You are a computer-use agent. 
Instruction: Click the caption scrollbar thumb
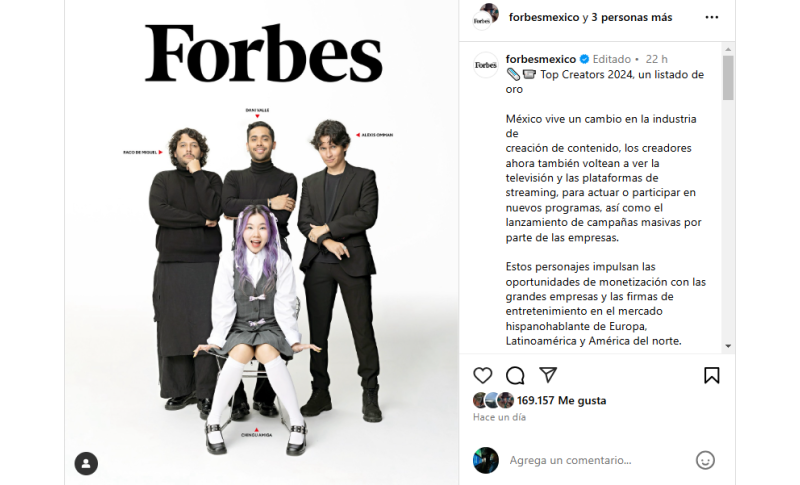(x=728, y=78)
